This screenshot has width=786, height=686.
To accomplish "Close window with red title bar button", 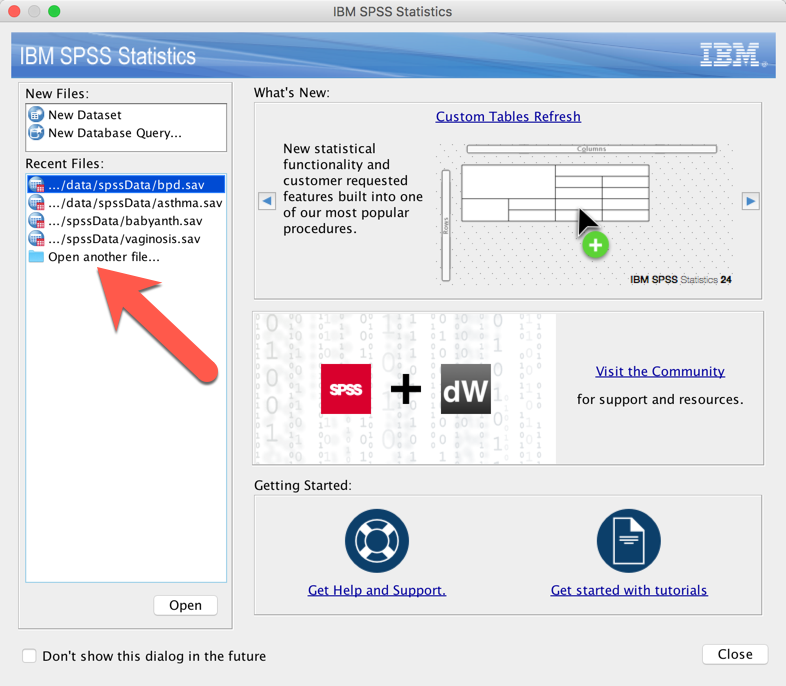I will point(14,11).
